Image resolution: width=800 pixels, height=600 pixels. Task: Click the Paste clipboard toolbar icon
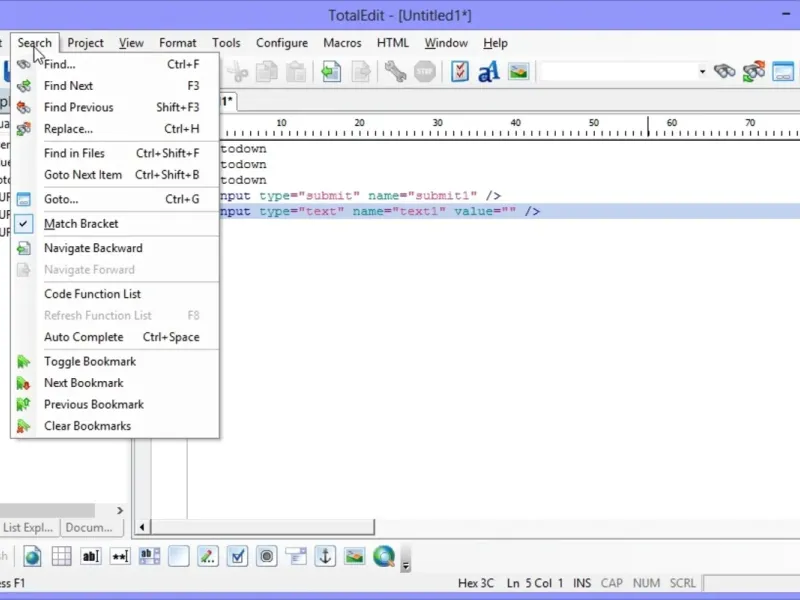coord(295,71)
